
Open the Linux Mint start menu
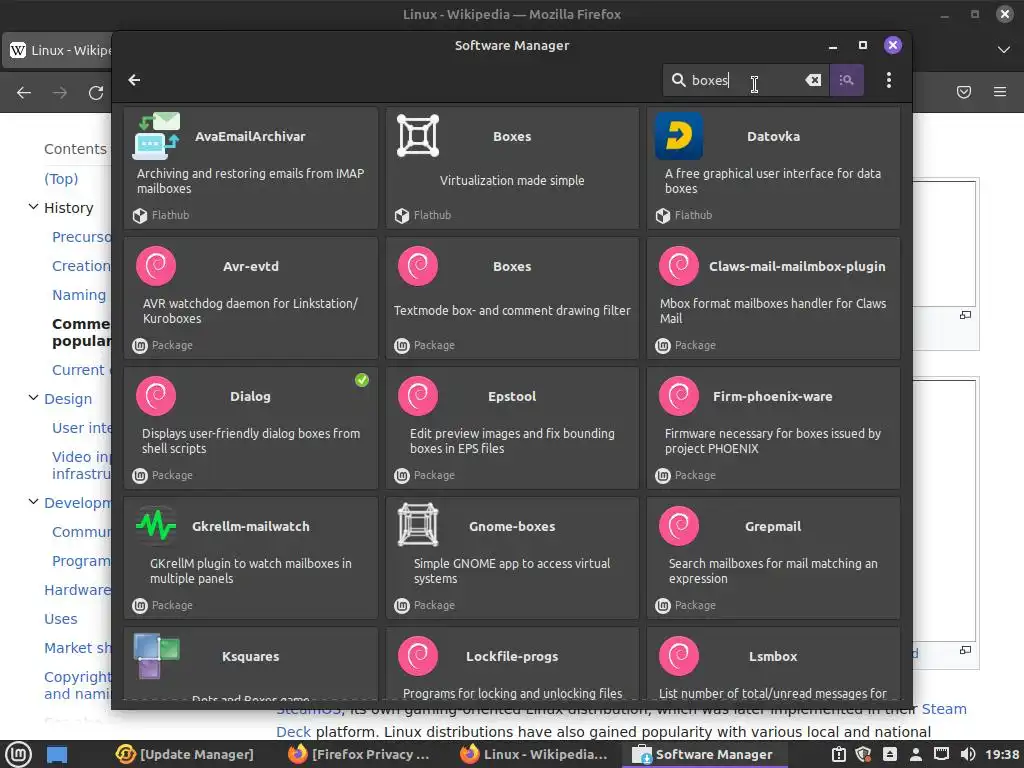click(18, 754)
